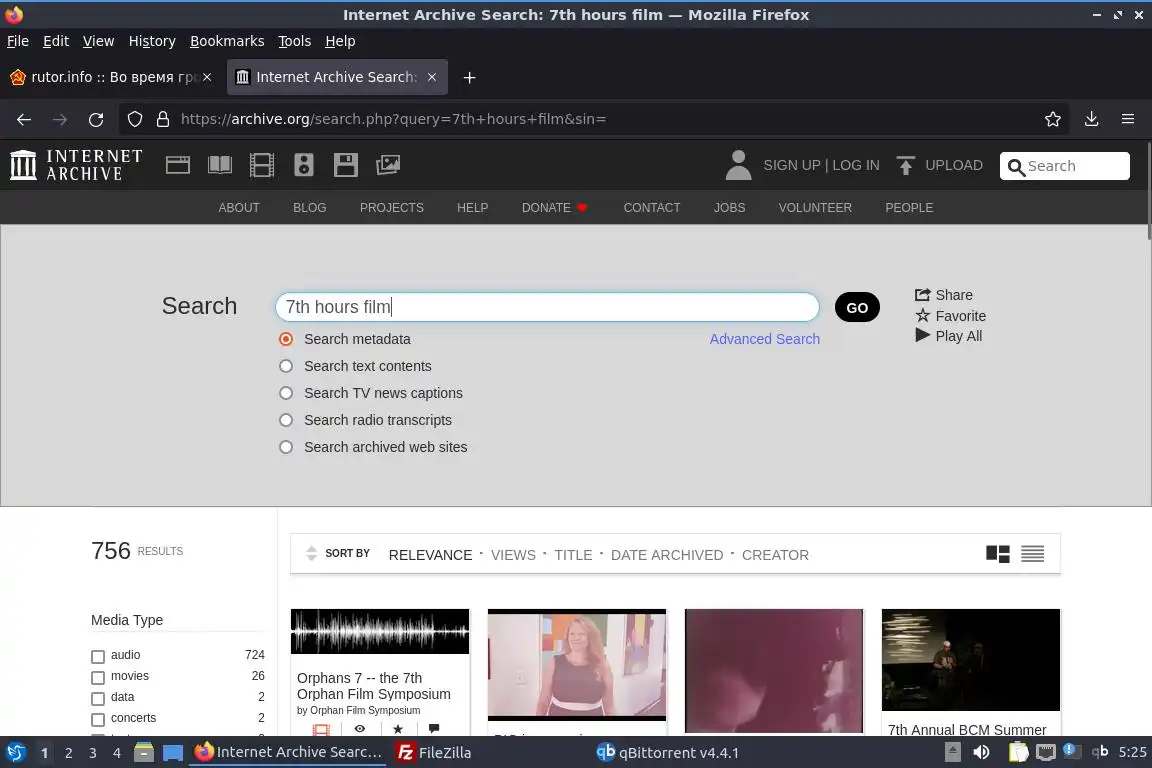Close the Internet Archive Search tab
The height and width of the screenshot is (768, 1152).
[432, 77]
